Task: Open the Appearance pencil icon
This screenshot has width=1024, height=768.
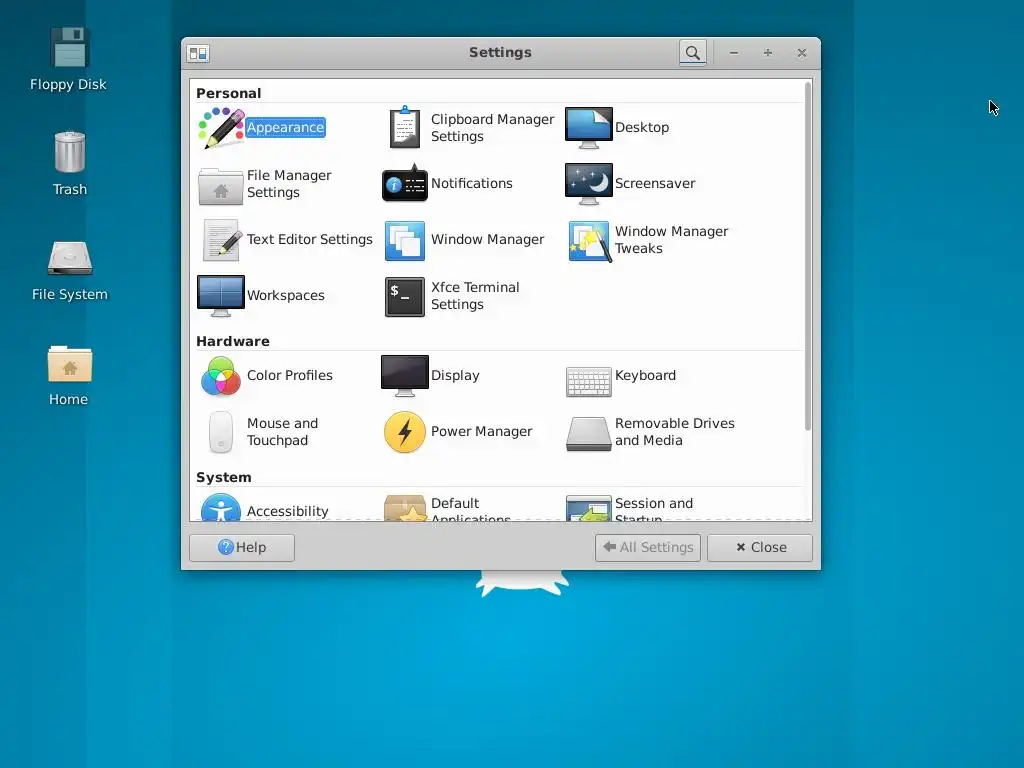Action: point(221,128)
